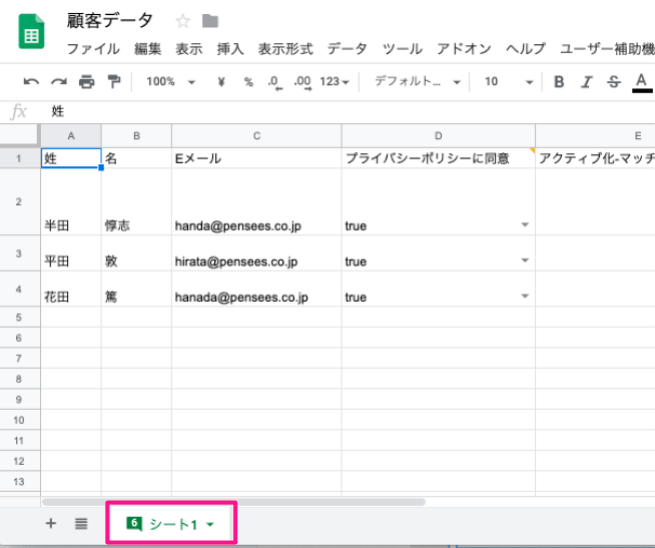Click the all sheets list icon

(x=81, y=523)
